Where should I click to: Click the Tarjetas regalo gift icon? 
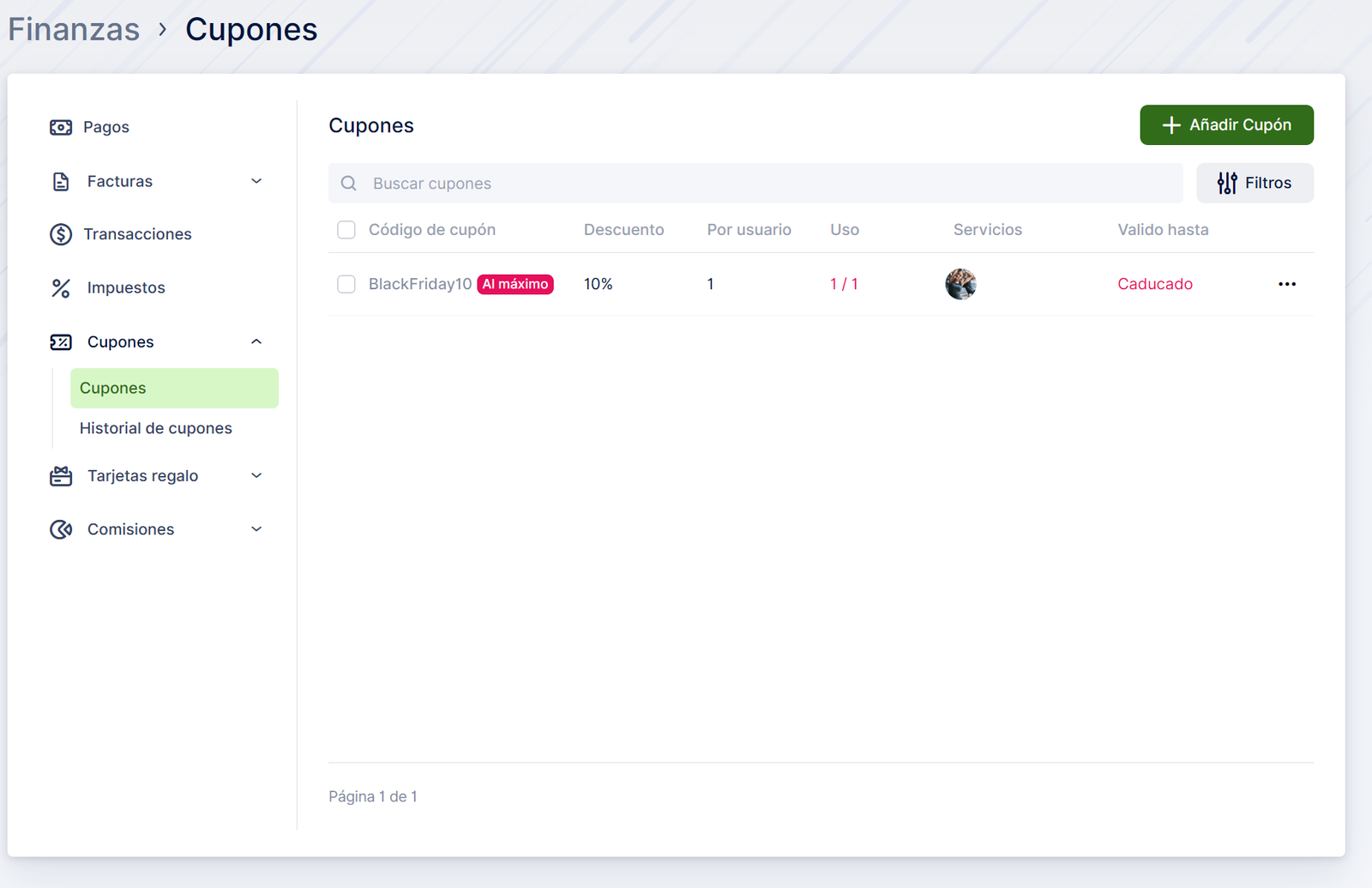(x=61, y=476)
